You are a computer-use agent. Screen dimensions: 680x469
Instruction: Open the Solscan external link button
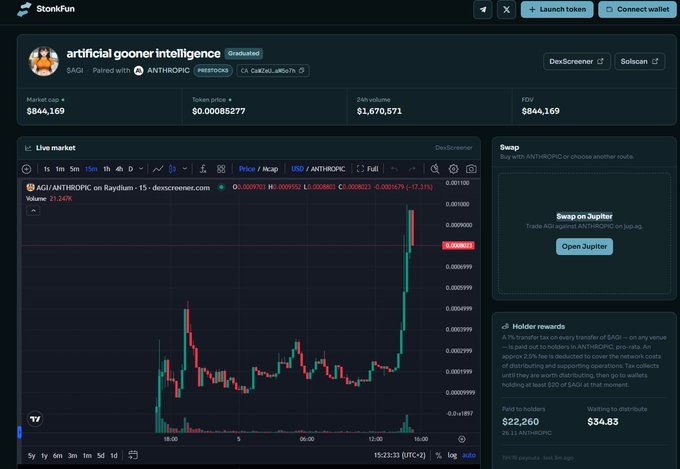pos(639,62)
